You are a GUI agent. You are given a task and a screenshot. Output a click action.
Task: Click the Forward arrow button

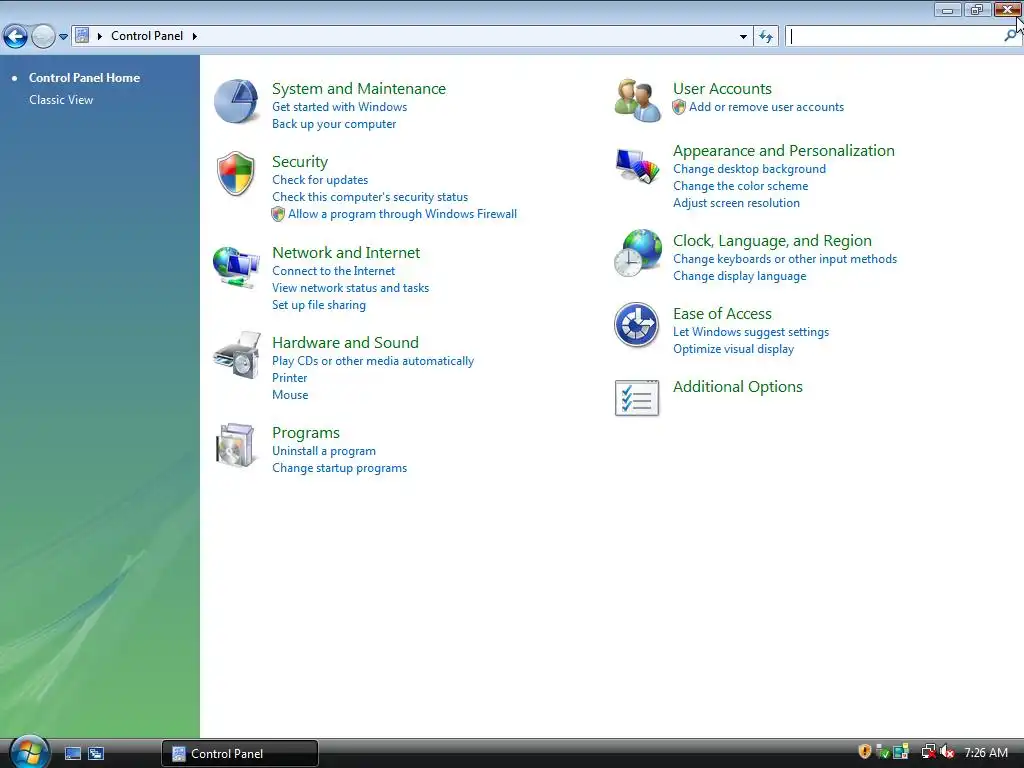(43, 37)
